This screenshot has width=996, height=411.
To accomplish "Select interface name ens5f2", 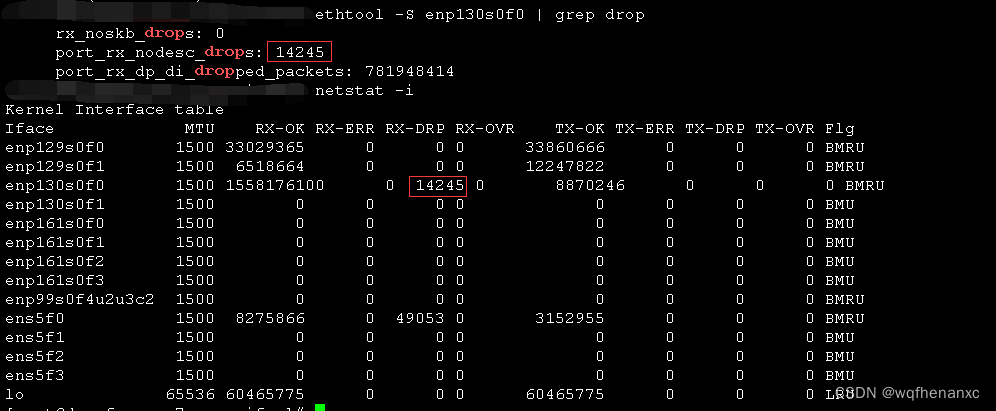I will click(x=35, y=356).
